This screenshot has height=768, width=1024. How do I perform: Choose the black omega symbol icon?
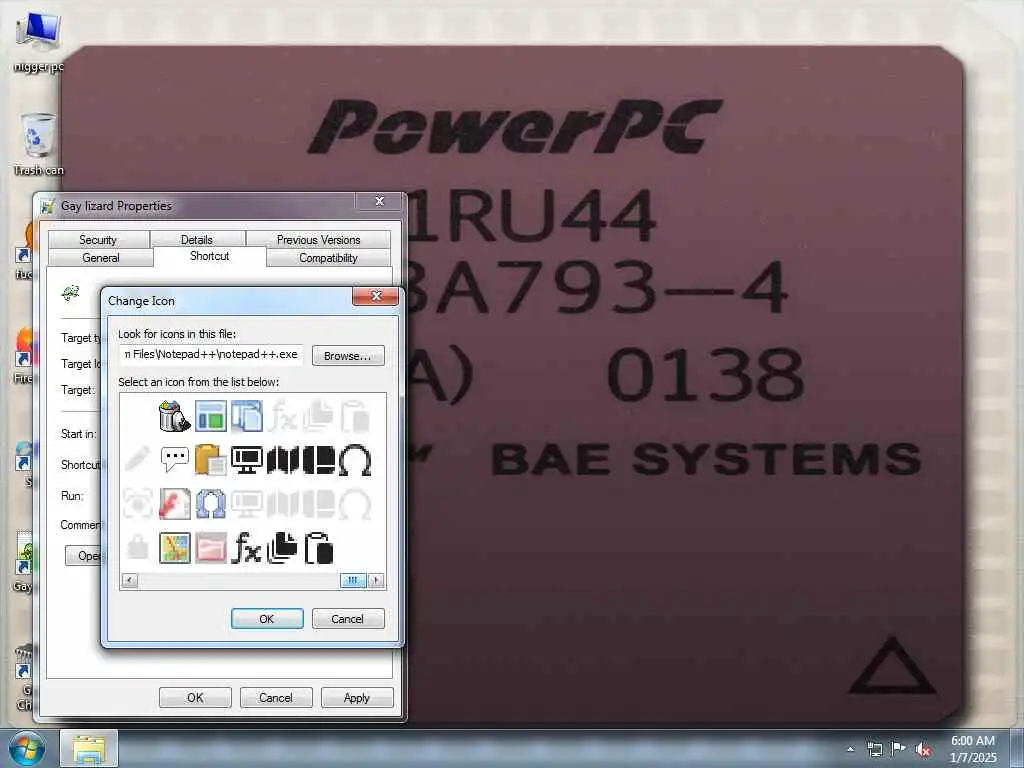point(355,460)
